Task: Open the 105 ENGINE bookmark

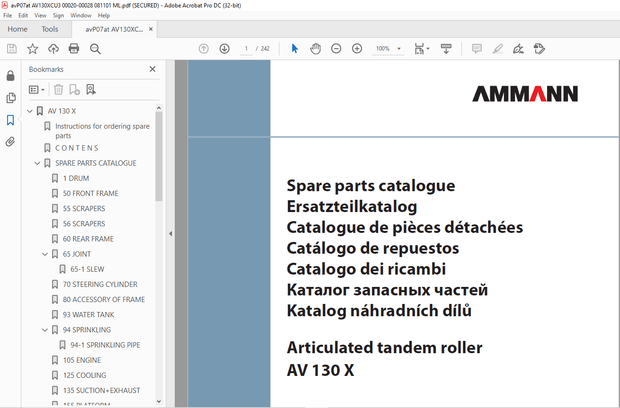Action: click(82, 360)
